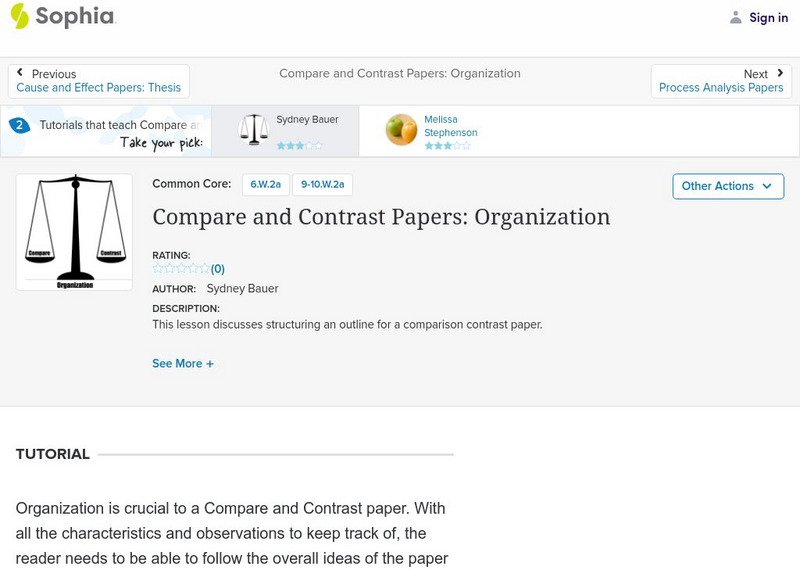This screenshot has height=570, width=800.
Task: Click the Previous left arrow icon
Action: click(x=20, y=73)
